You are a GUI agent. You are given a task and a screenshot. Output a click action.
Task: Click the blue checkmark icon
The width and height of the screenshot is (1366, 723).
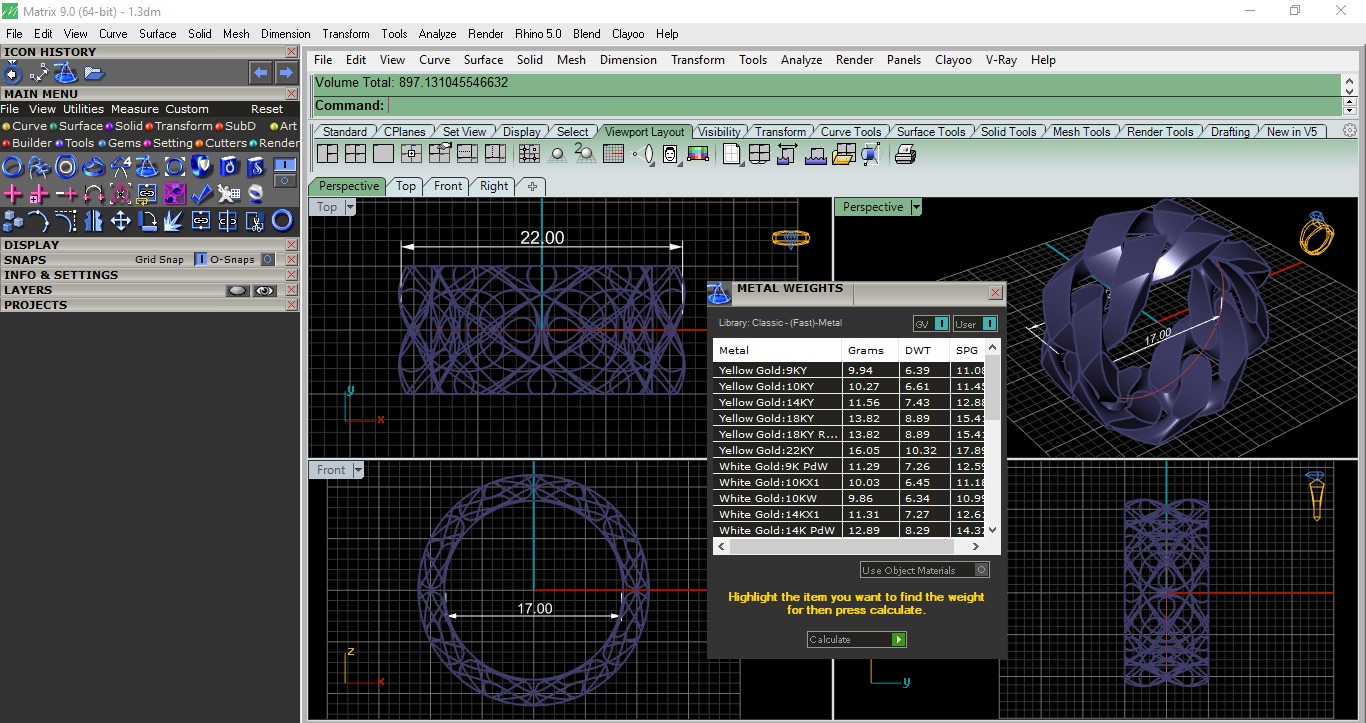pyautogui.click(x=201, y=193)
